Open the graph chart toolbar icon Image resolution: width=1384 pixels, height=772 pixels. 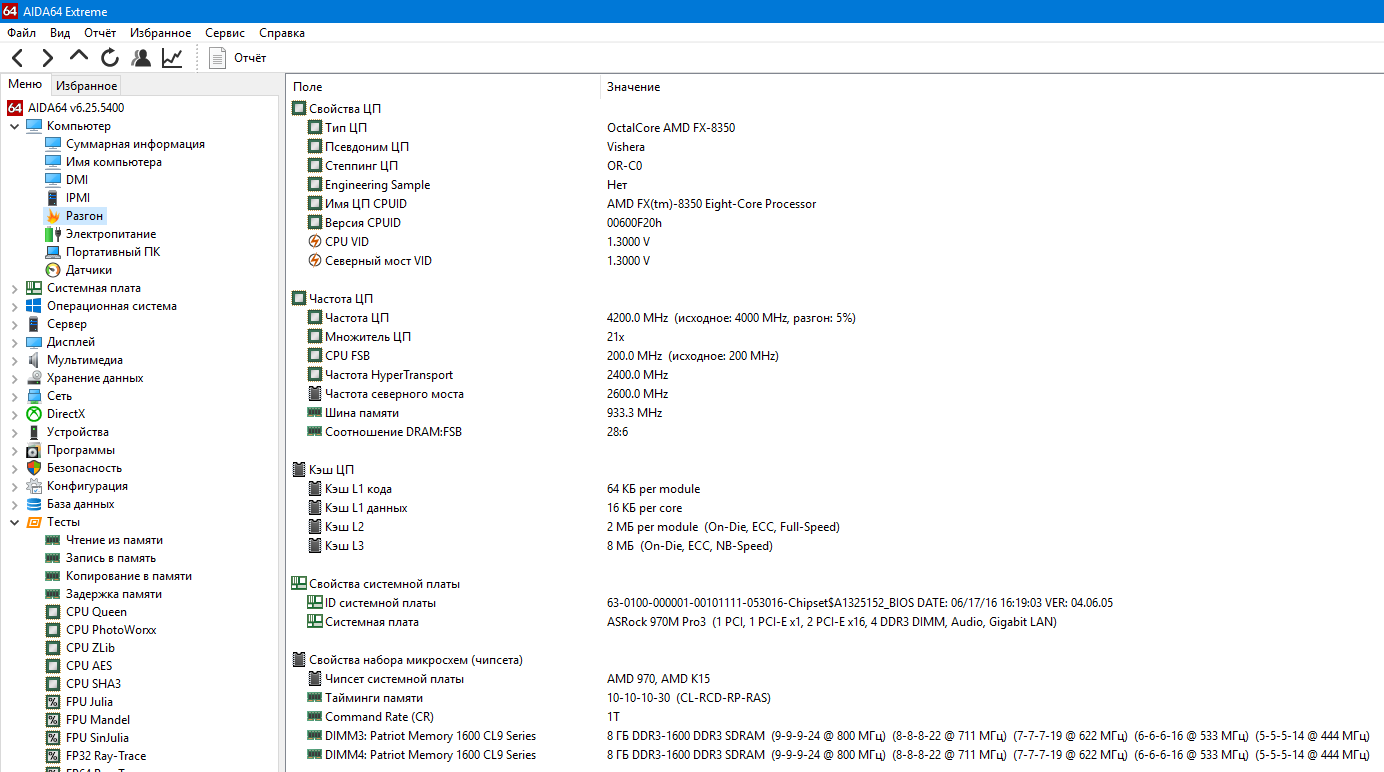[172, 58]
